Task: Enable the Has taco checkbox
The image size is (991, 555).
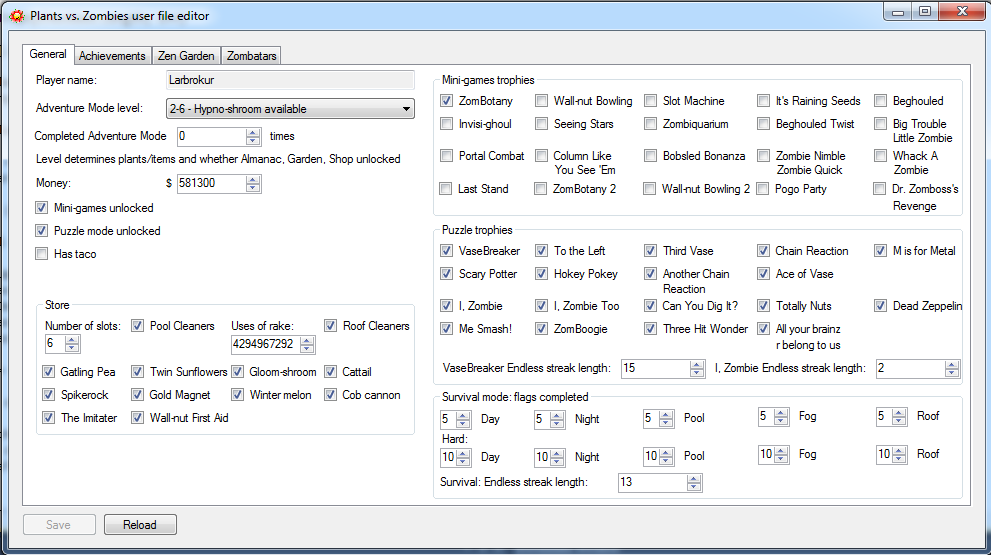Action: click(x=41, y=254)
